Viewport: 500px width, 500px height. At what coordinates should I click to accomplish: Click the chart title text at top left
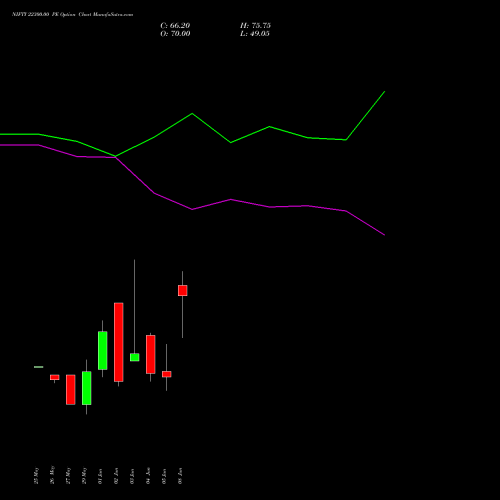72,14
